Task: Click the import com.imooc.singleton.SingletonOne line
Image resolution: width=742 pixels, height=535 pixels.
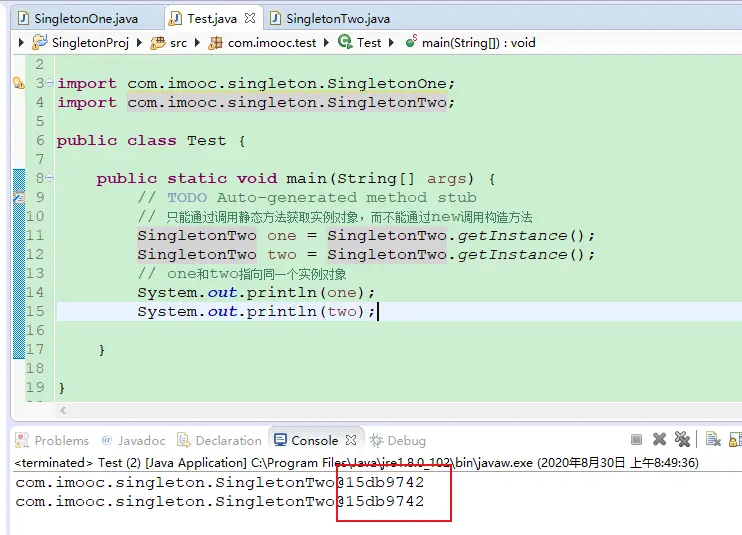Action: point(256,83)
